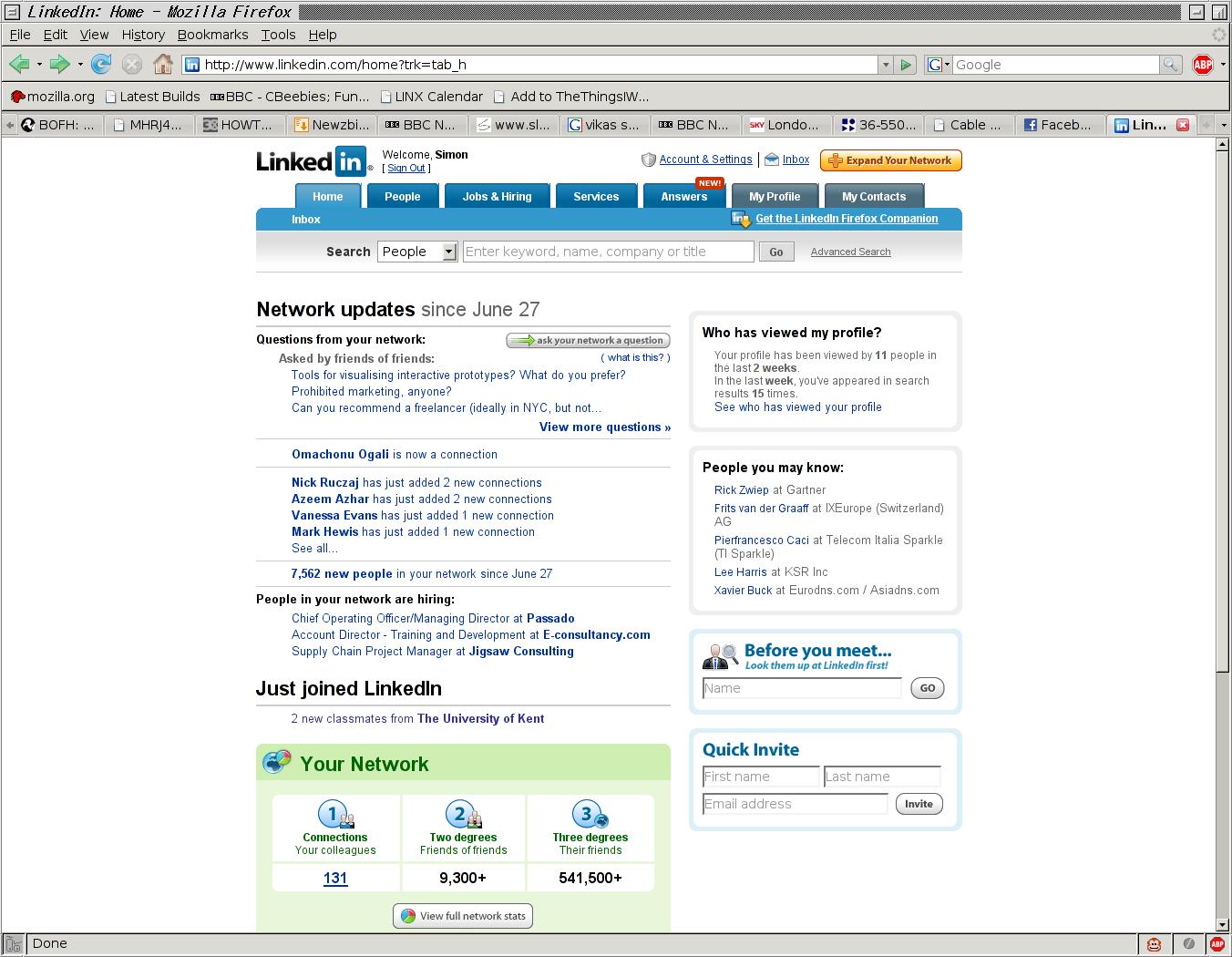Open the File menu
Screen dimensions: 1232x957
tap(20, 35)
